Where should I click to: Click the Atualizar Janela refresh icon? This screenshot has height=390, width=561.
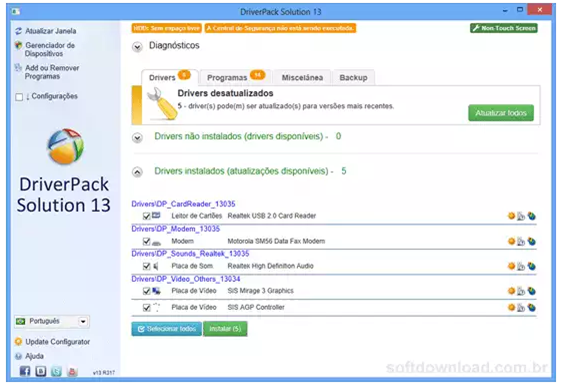[x=19, y=31]
